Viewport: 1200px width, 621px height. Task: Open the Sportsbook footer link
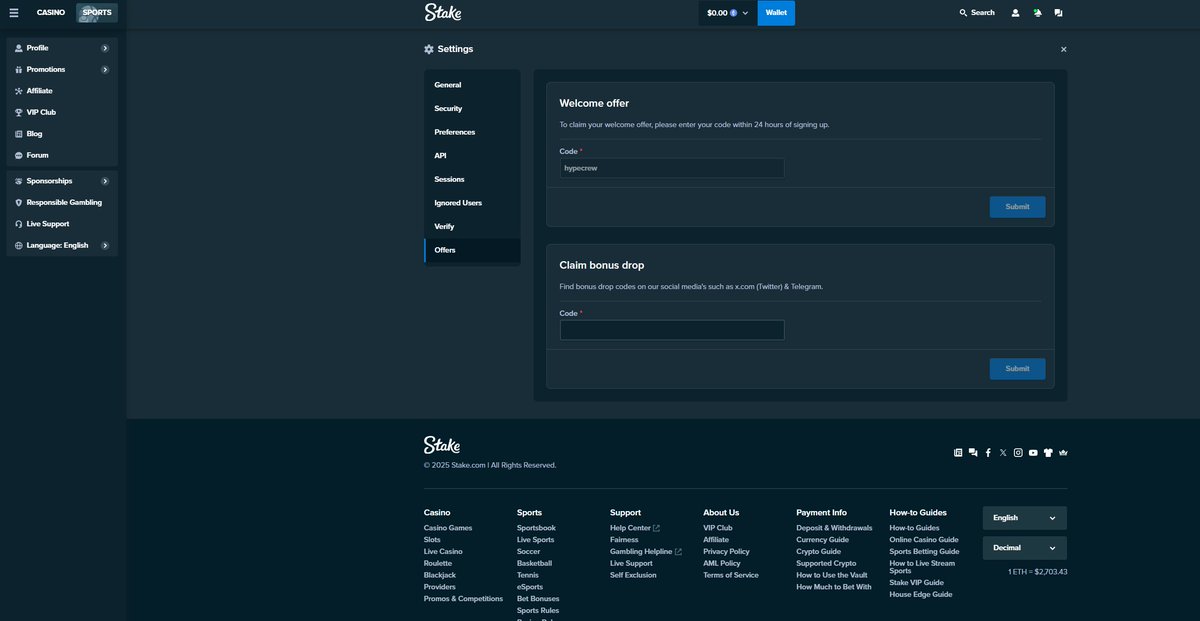(x=536, y=528)
